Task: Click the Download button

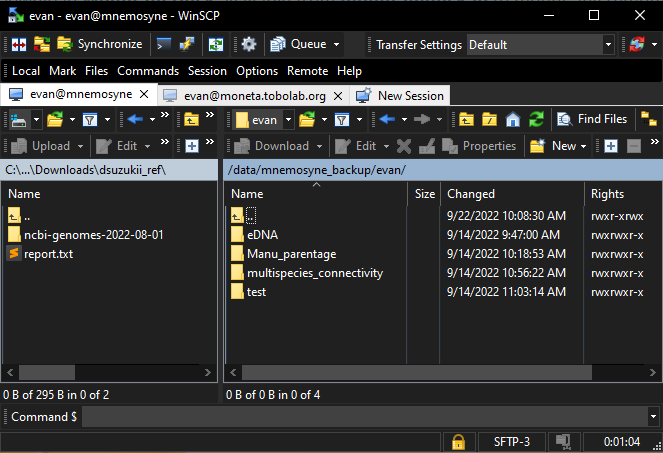Action: point(272,146)
